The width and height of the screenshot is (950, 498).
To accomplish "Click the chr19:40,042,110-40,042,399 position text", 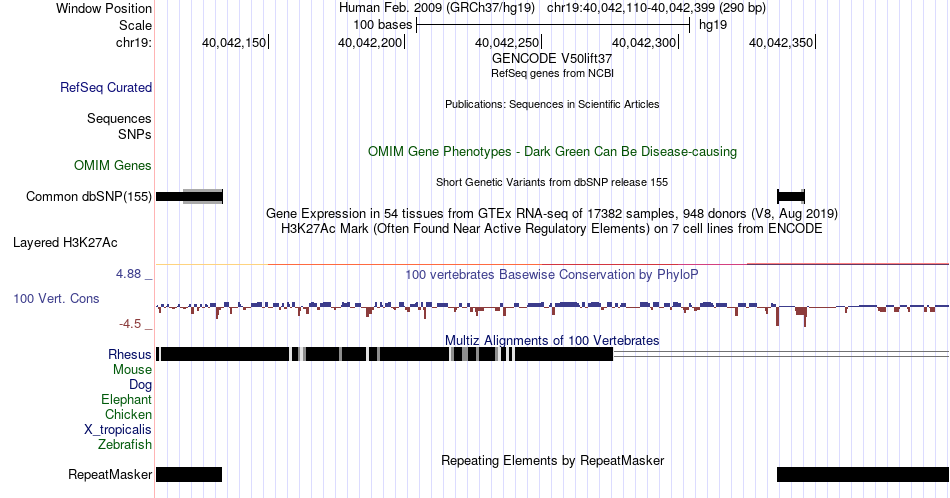I will (656, 8).
